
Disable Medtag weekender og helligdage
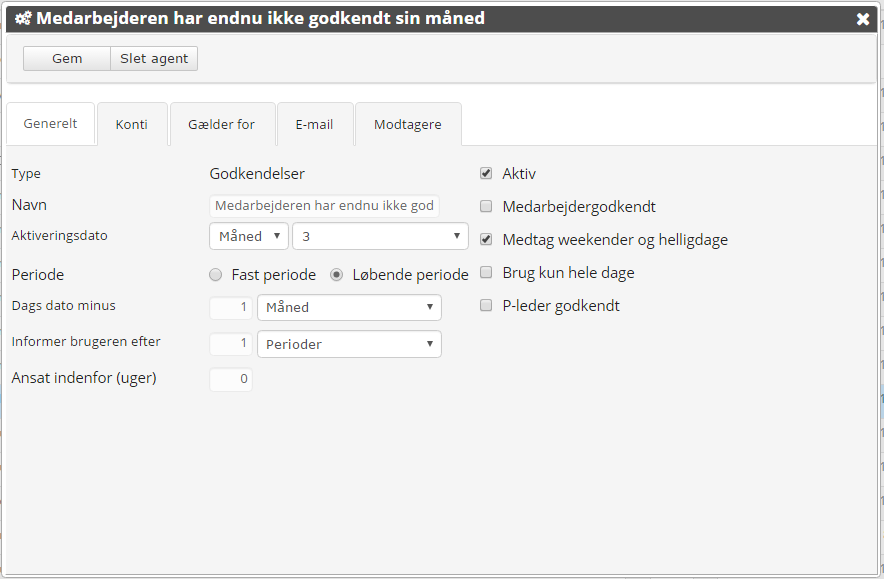[486, 239]
